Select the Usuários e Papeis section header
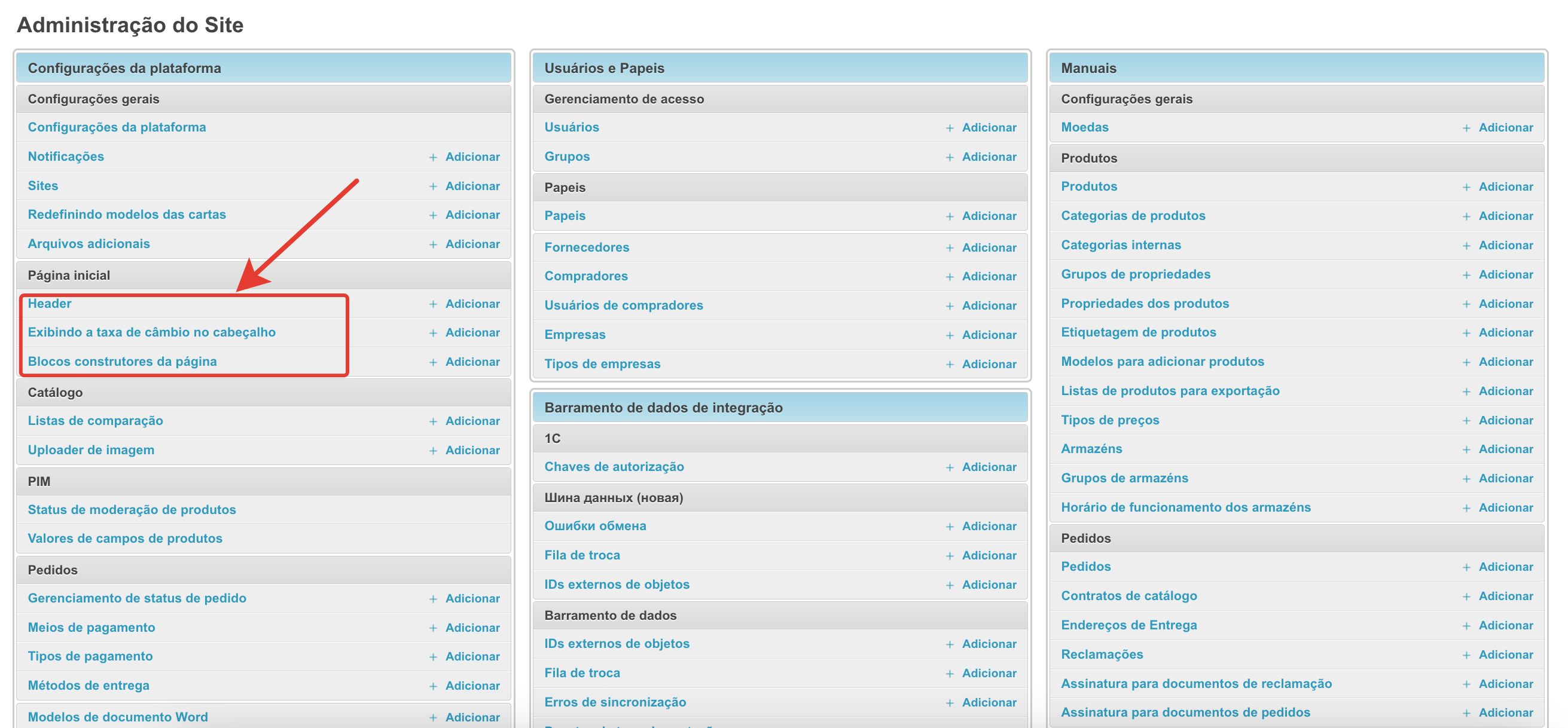 click(604, 68)
